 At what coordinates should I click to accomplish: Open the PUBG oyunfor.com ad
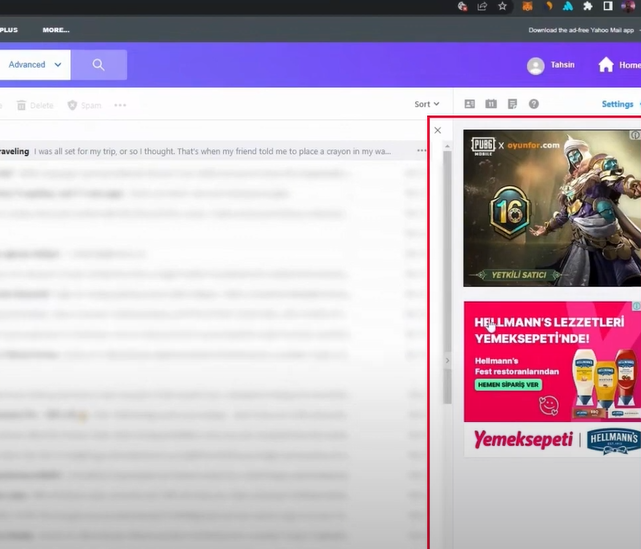coord(552,208)
